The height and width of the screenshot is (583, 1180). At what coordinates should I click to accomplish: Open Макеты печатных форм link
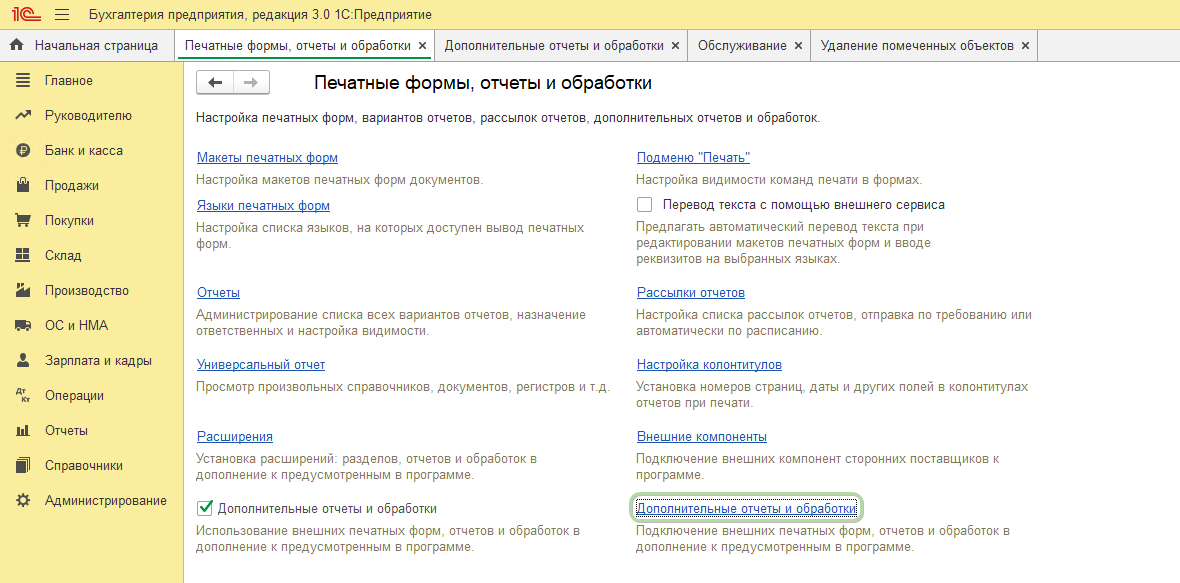pyautogui.click(x=267, y=158)
